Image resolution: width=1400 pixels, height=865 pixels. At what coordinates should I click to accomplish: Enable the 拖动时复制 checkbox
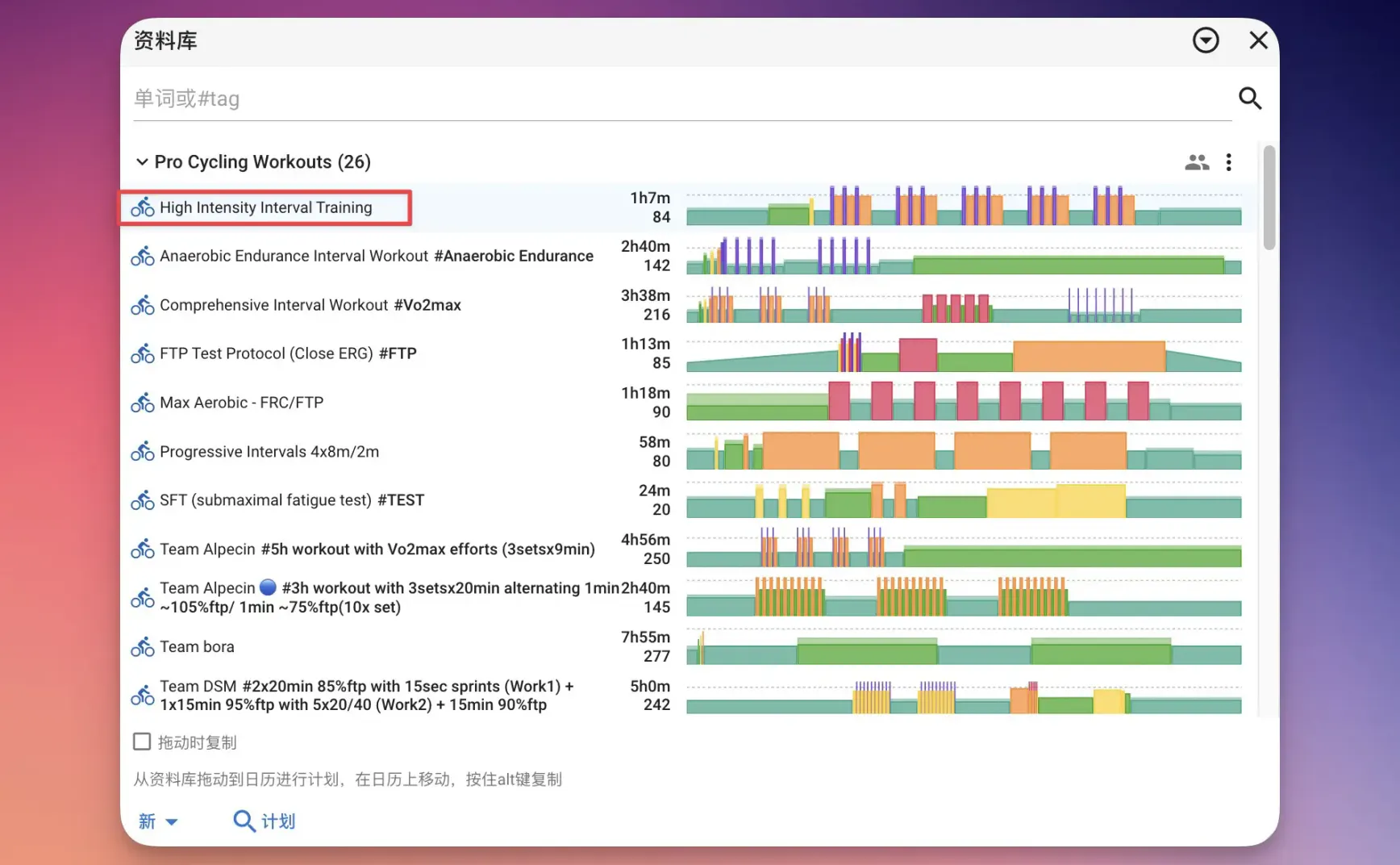142,742
